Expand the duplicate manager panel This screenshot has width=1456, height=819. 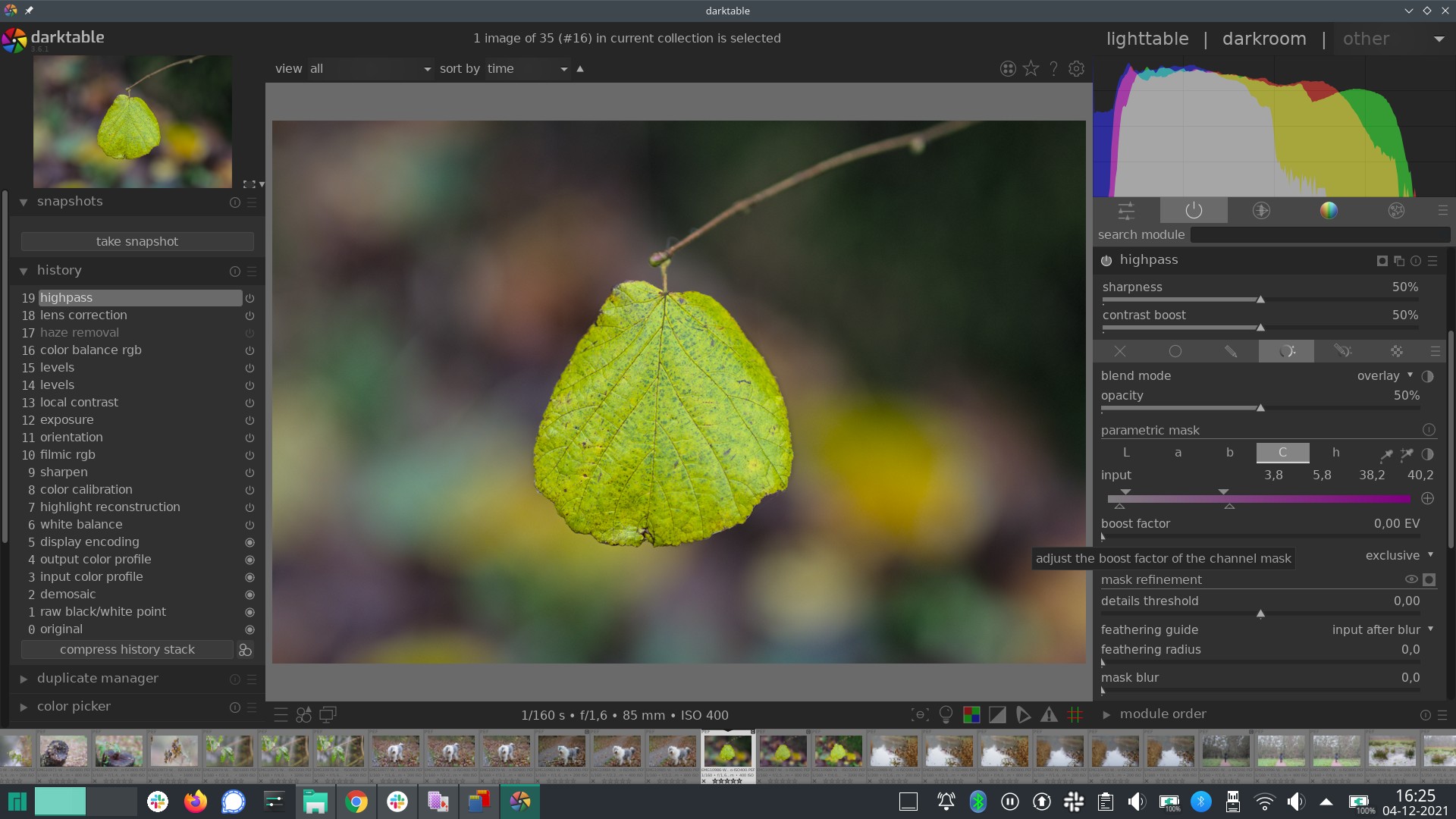pos(98,679)
